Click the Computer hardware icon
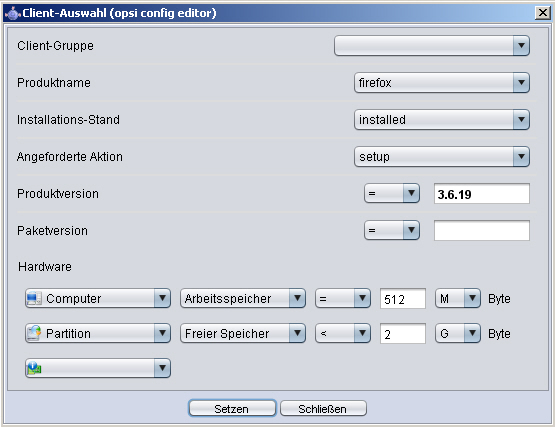Viewport: 555px width, 427px height. pyautogui.click(x=34, y=298)
